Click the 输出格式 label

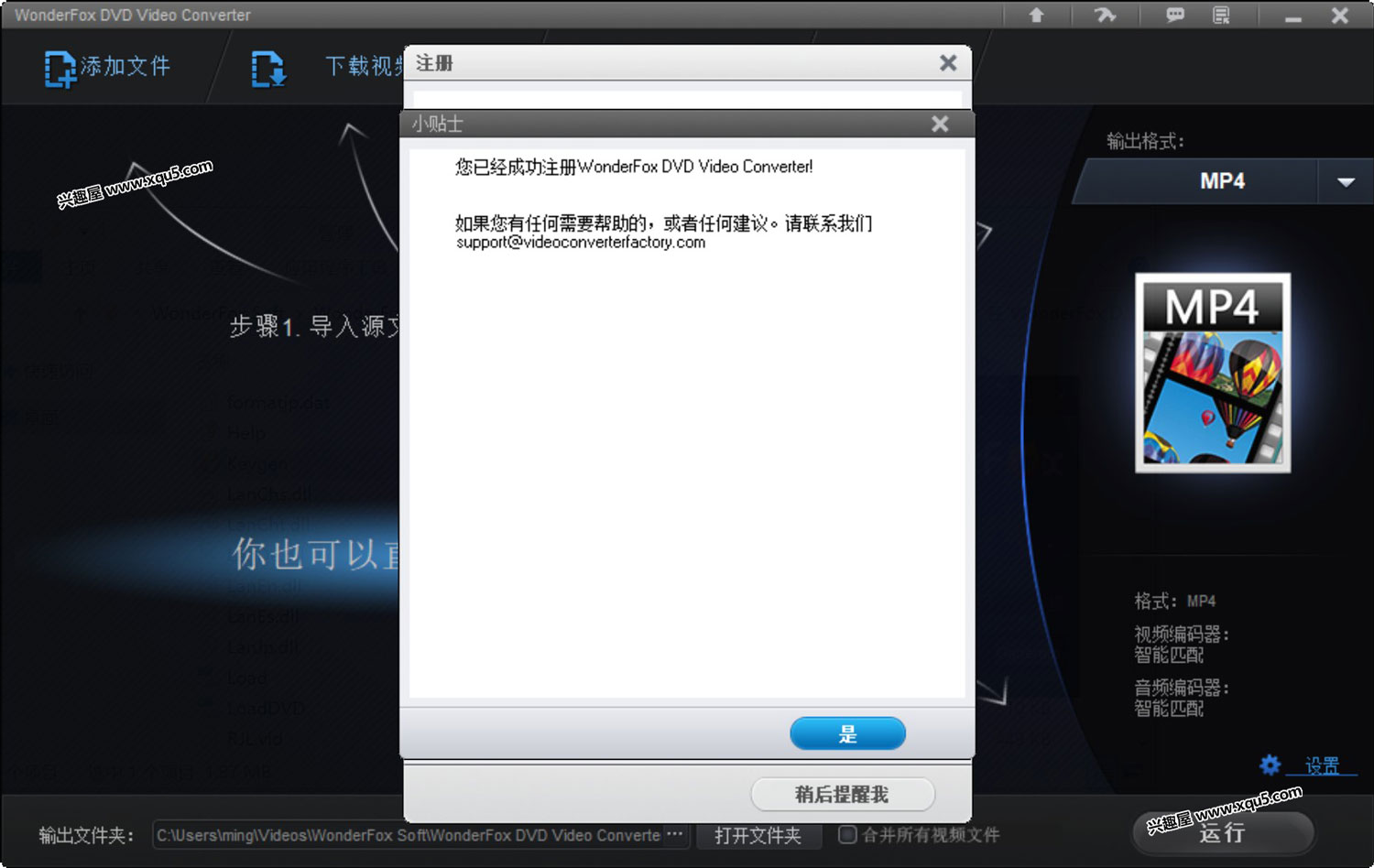click(x=1145, y=141)
